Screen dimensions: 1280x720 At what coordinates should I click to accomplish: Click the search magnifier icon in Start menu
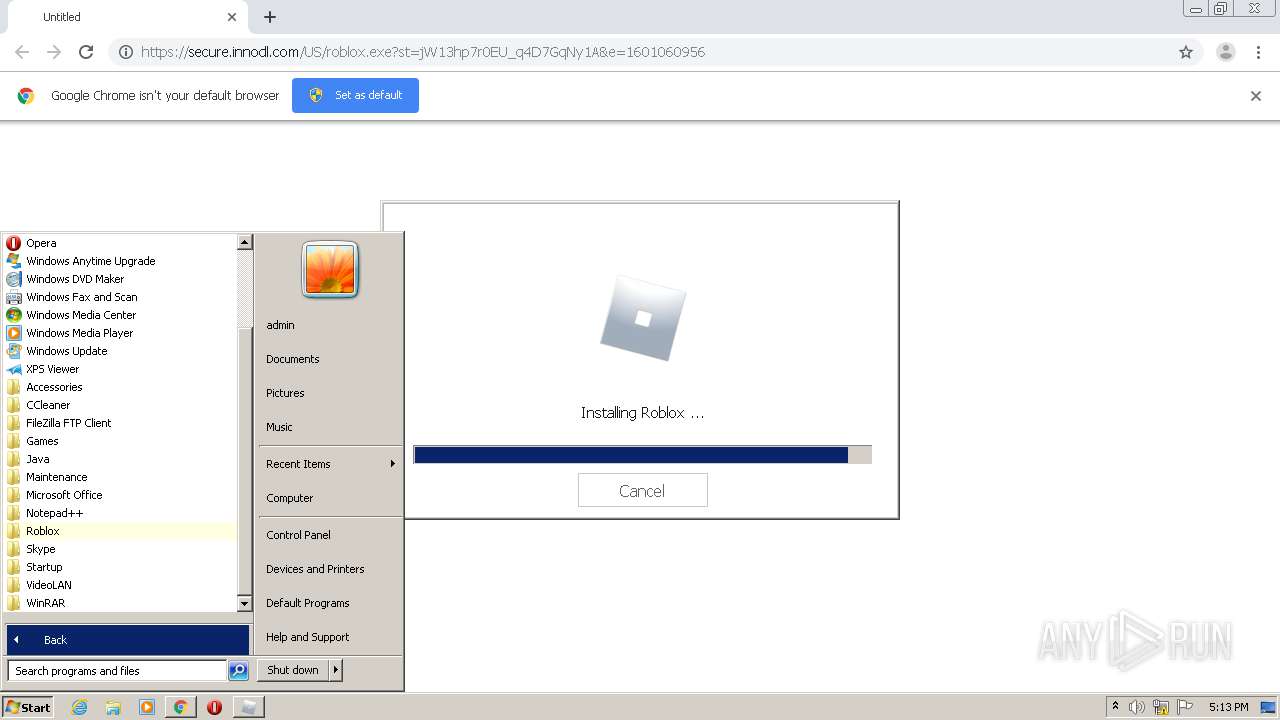click(238, 671)
